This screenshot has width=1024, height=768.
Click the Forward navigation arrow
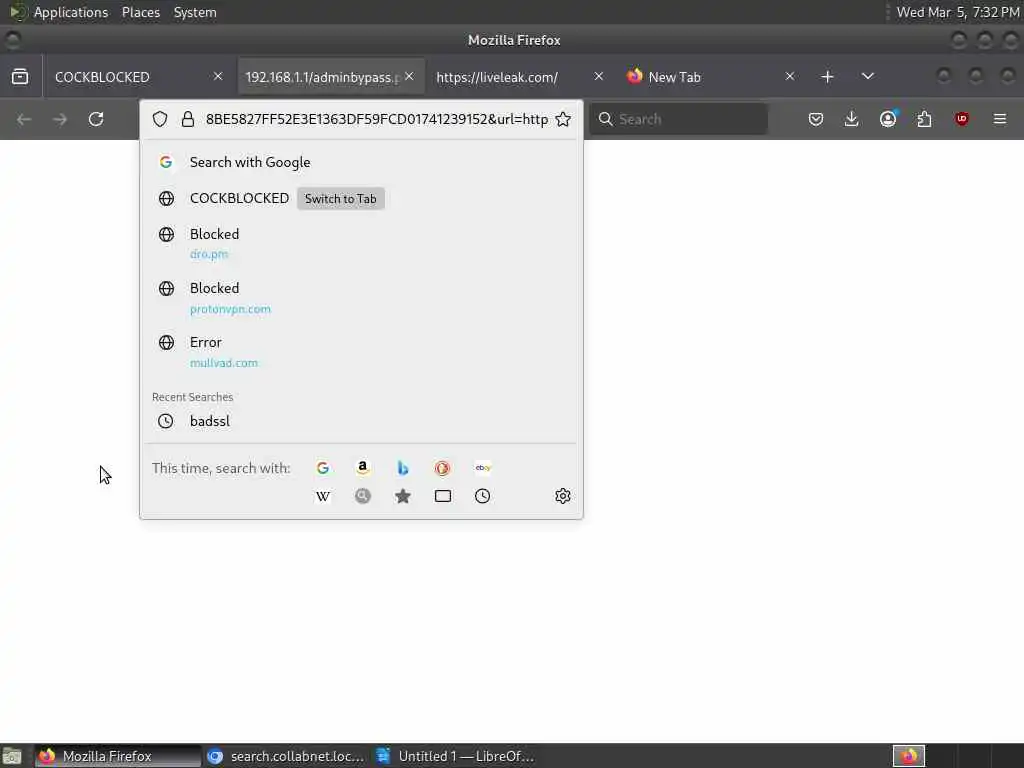click(x=60, y=119)
